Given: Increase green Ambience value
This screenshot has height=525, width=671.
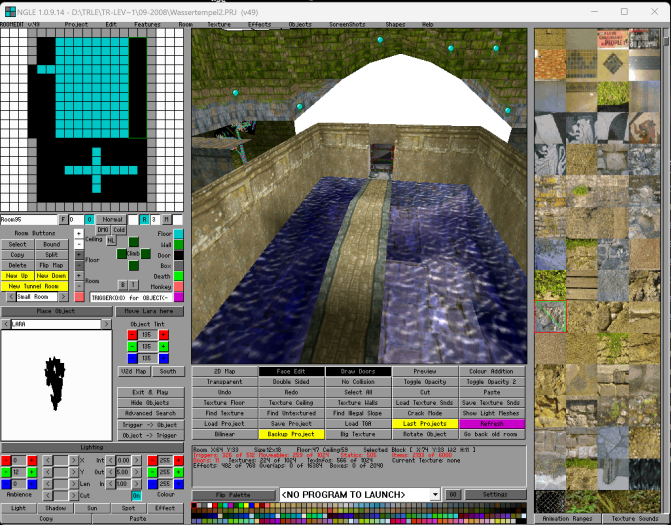Looking at the screenshot, I should (x=32, y=472).
